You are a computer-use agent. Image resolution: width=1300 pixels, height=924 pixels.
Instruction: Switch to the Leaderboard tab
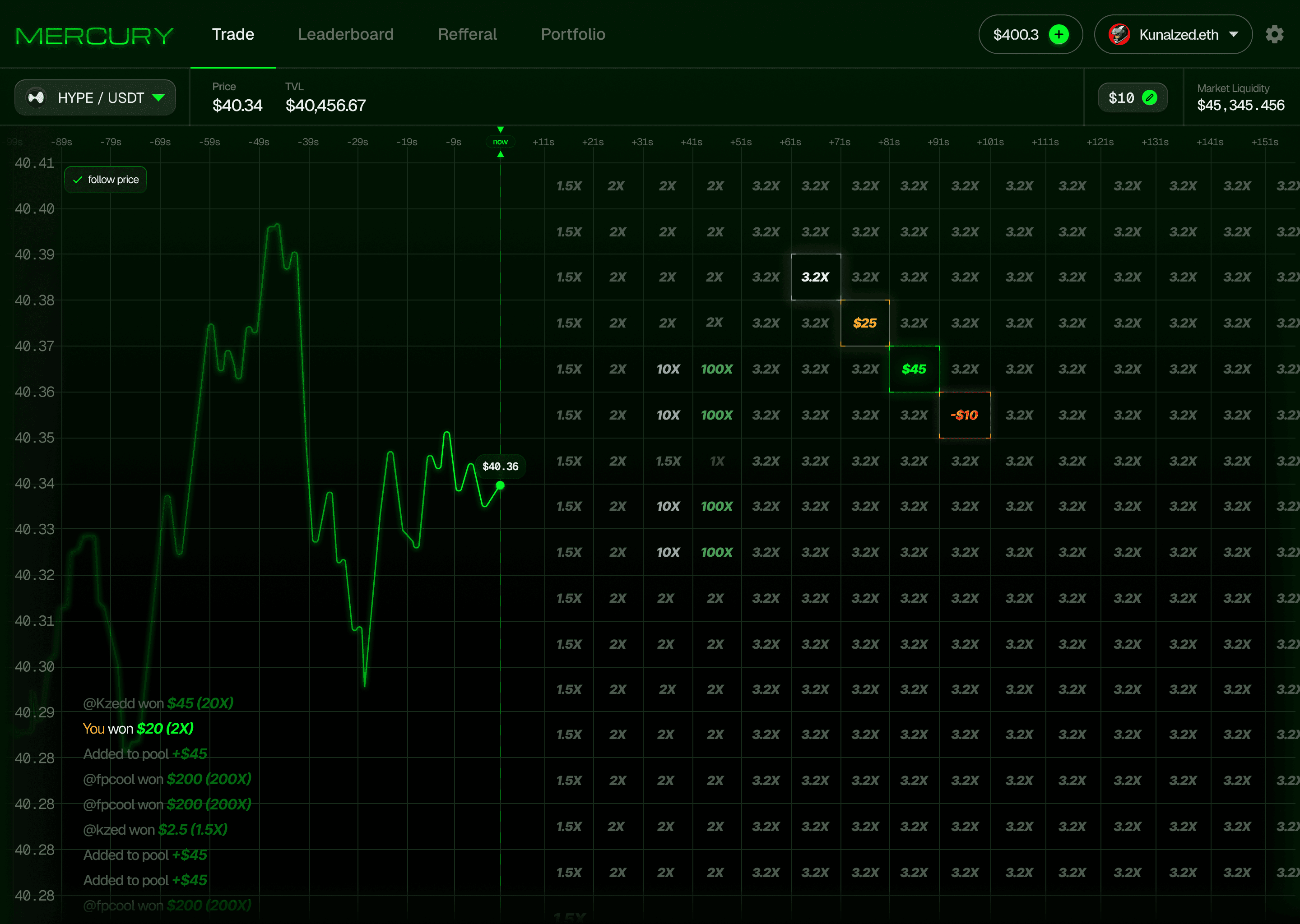point(345,35)
